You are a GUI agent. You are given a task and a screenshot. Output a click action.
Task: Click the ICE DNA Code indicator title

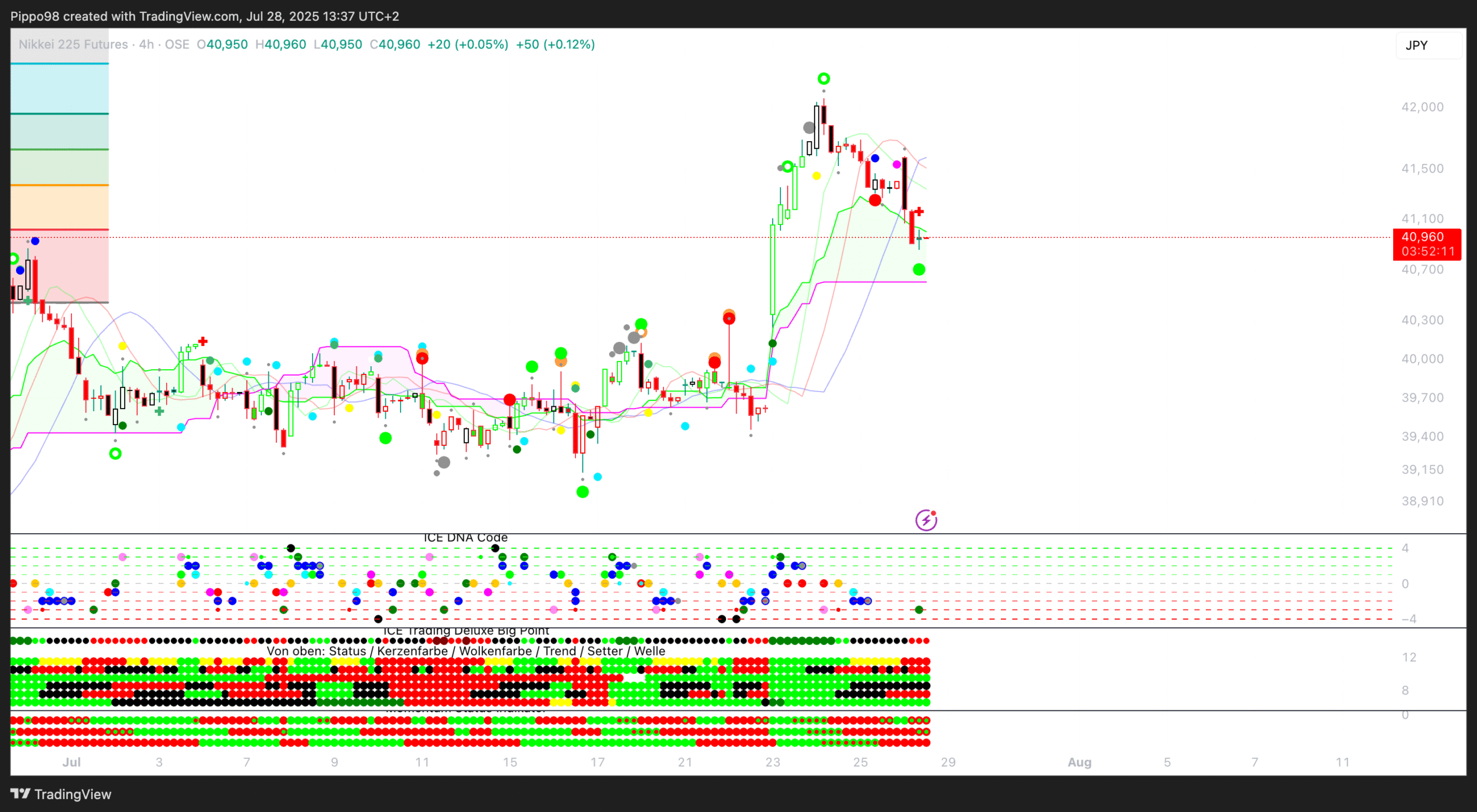(466, 538)
